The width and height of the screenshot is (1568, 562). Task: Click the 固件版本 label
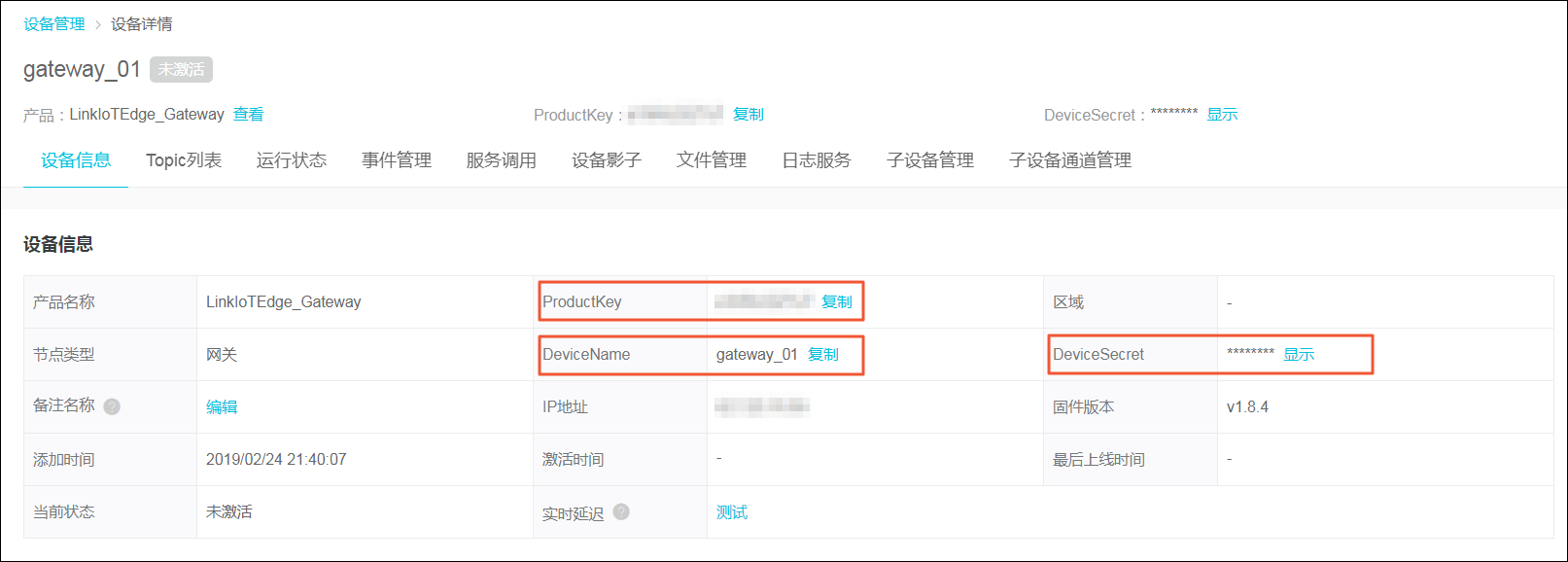(1084, 406)
